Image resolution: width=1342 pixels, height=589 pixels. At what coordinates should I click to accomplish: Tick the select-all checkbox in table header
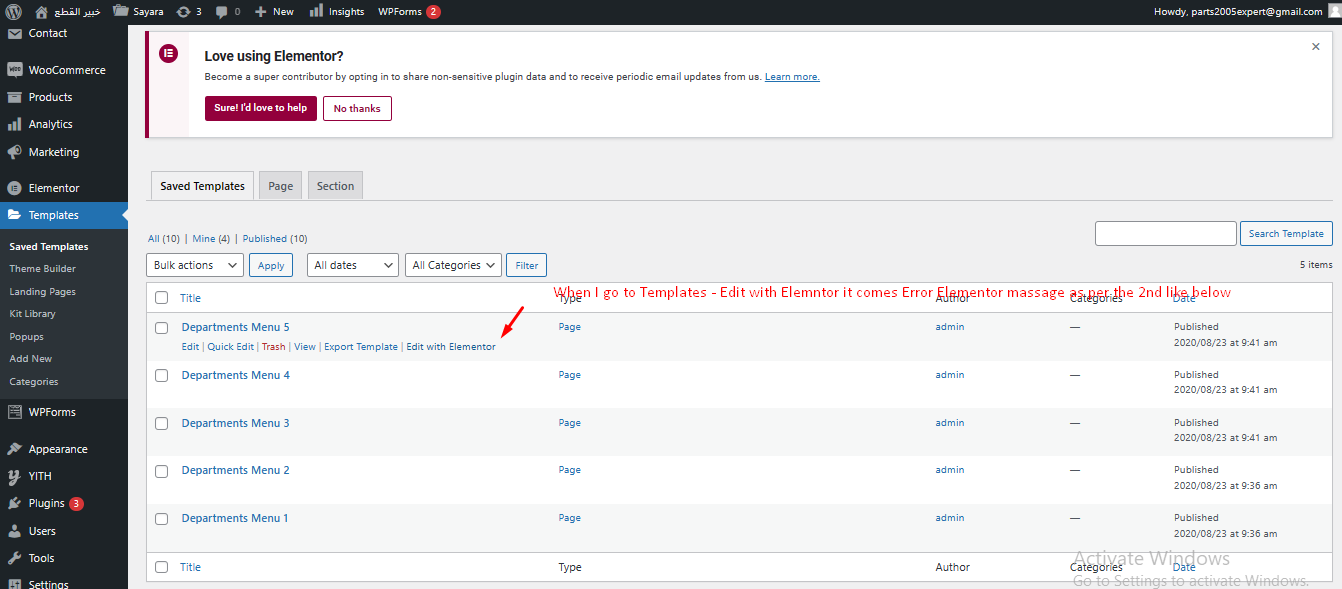[161, 298]
